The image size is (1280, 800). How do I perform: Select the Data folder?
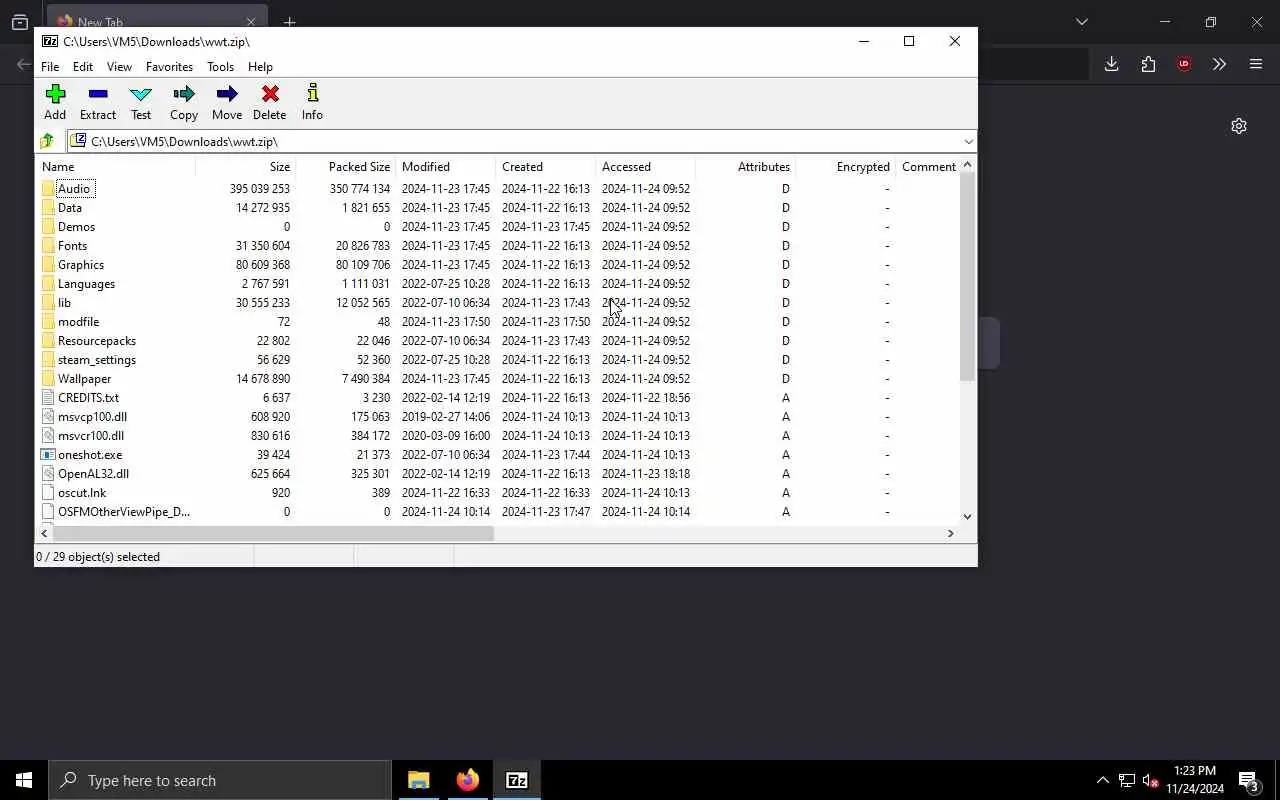point(70,207)
